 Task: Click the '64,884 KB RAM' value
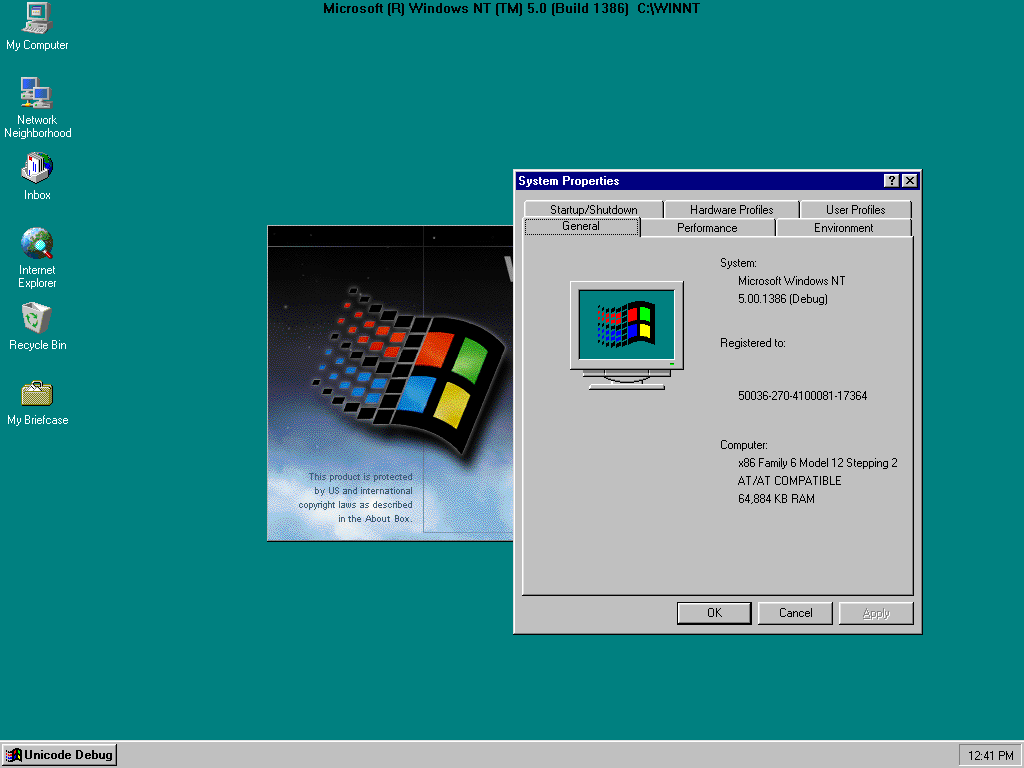click(776, 499)
